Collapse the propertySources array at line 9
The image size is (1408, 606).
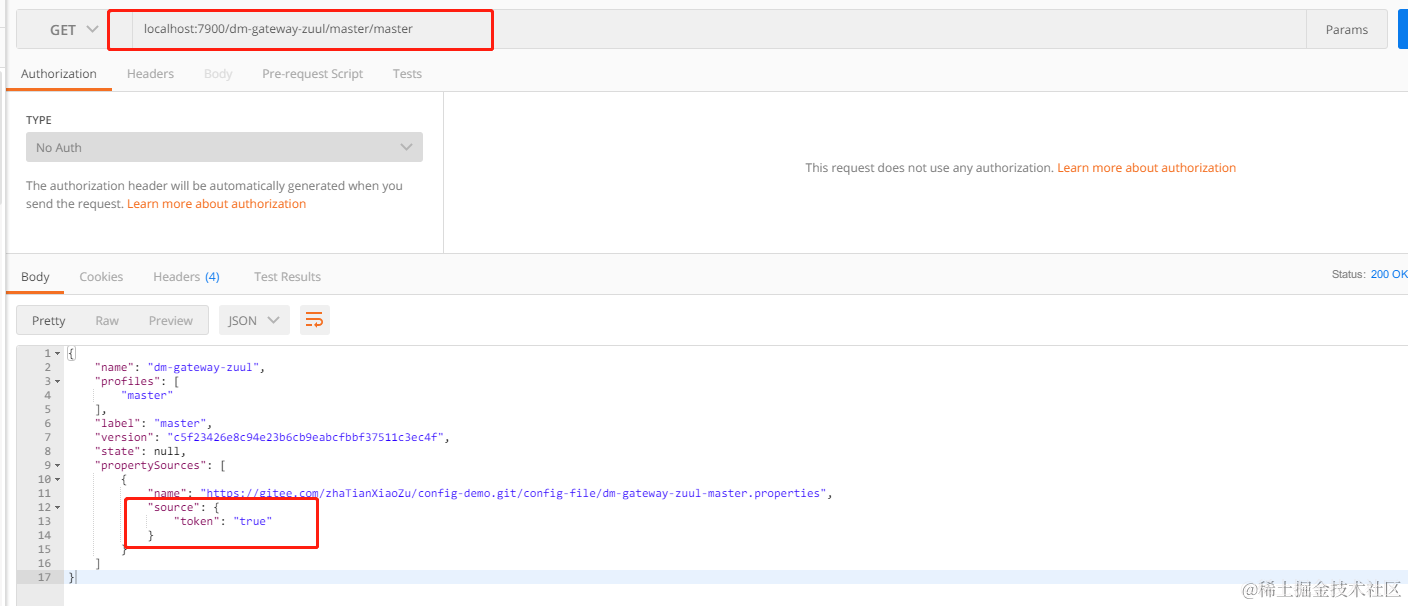(x=57, y=466)
